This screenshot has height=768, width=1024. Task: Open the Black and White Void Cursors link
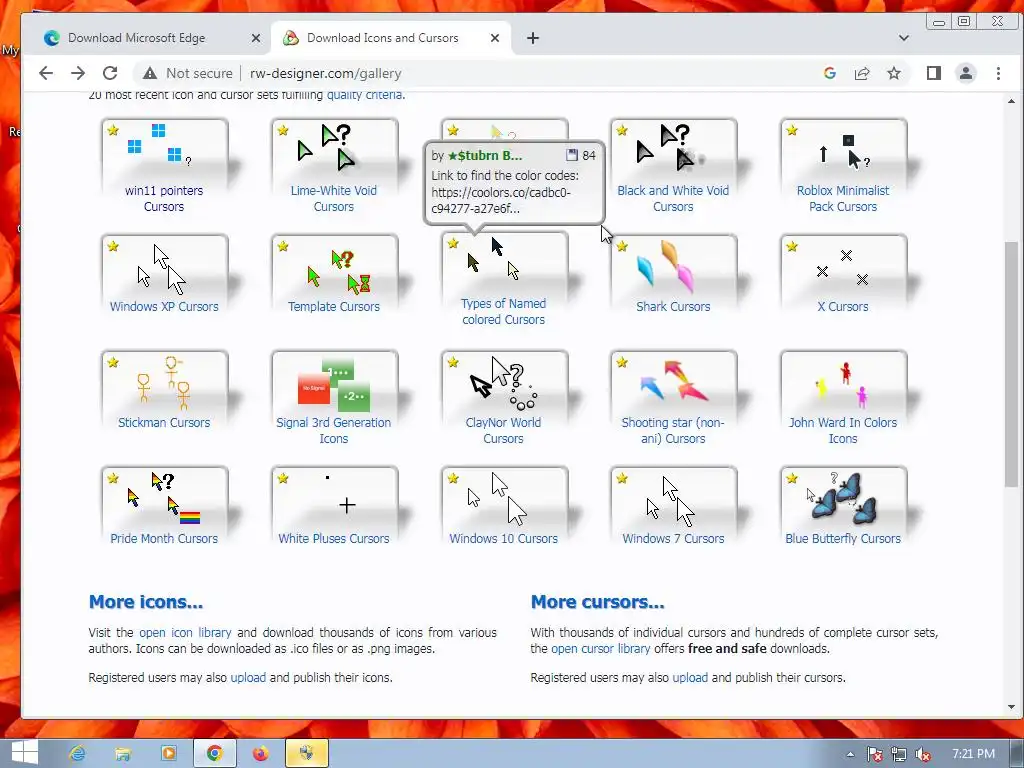pyautogui.click(x=673, y=199)
